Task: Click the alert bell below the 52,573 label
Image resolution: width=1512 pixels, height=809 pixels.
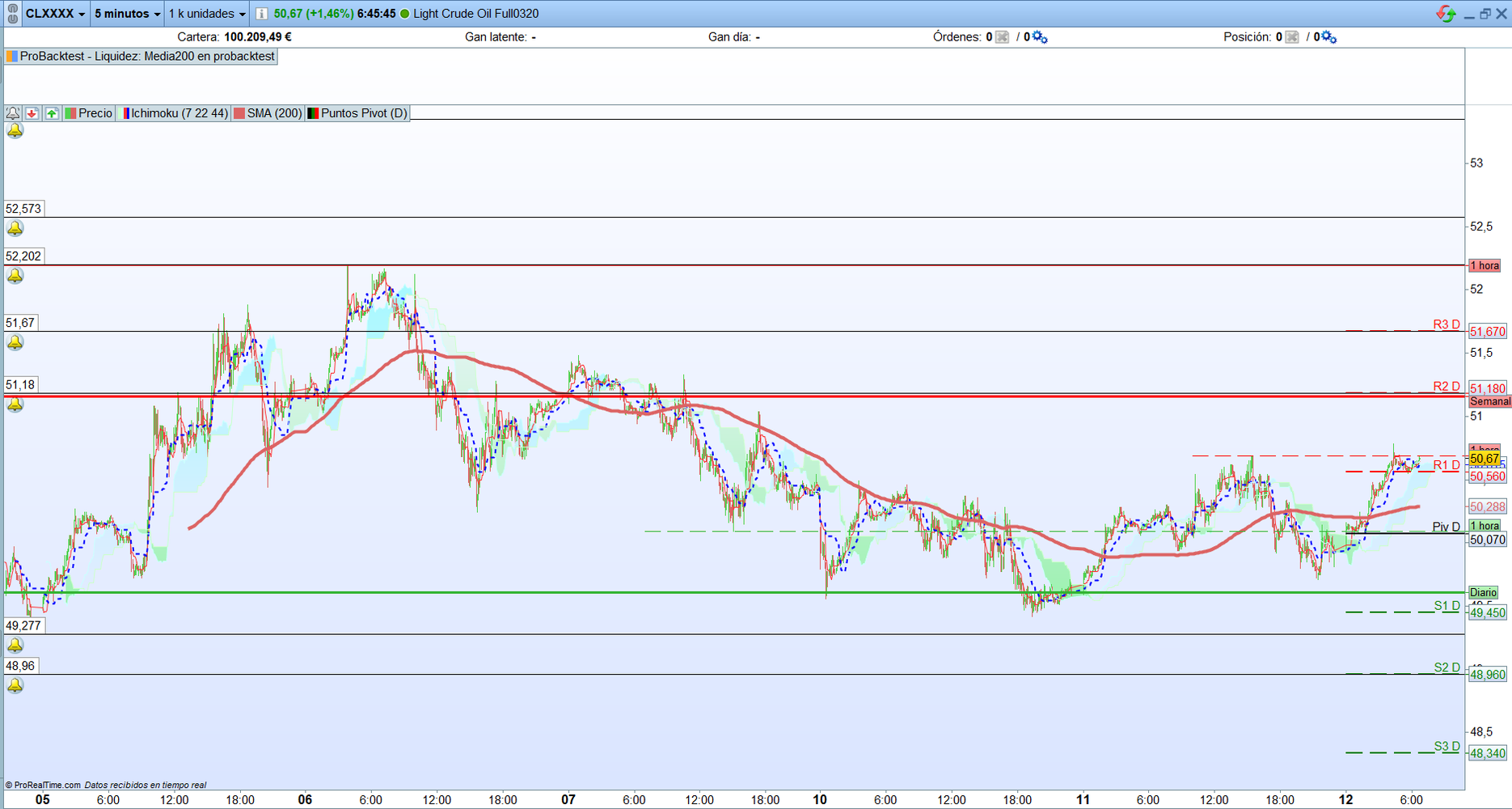Action: pos(15,228)
